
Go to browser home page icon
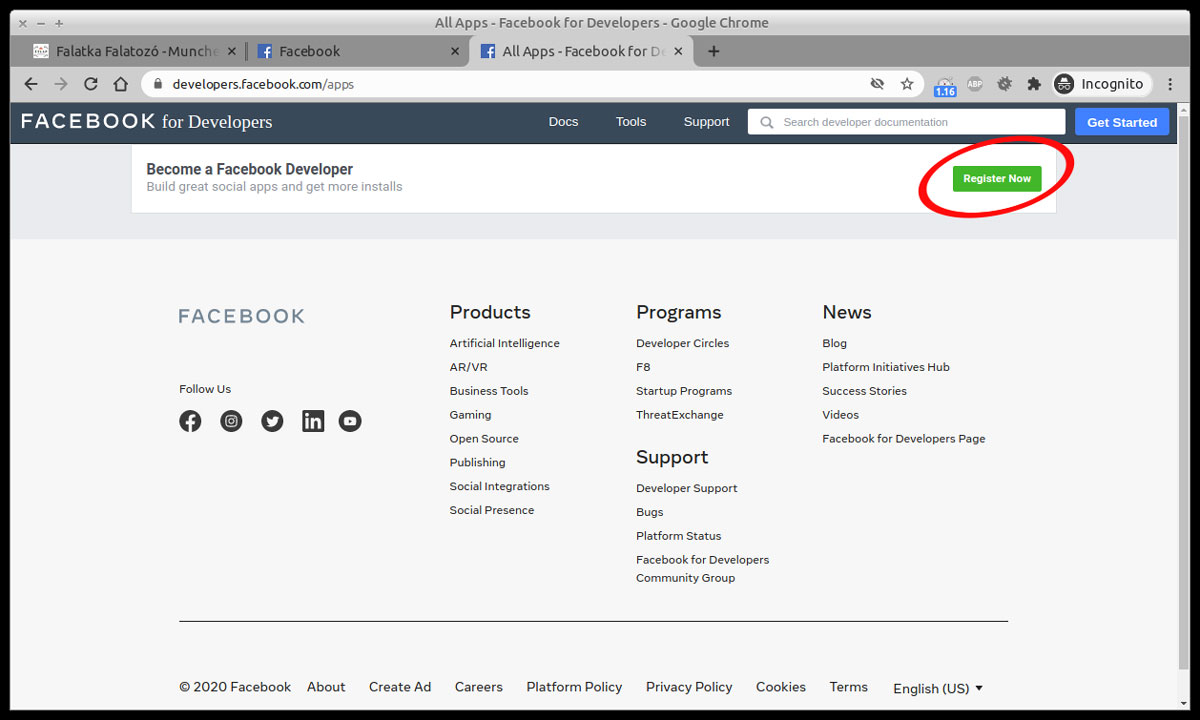click(x=121, y=84)
